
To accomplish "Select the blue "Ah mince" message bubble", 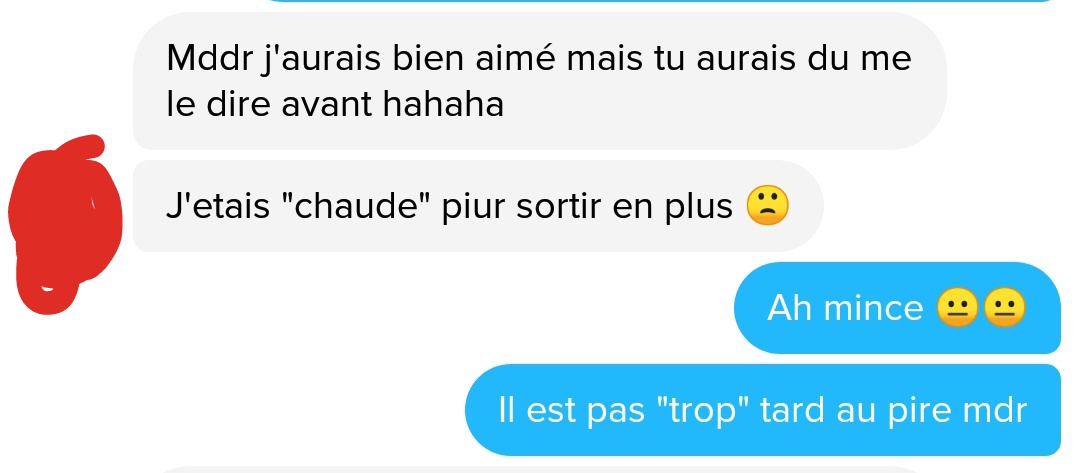I will (897, 308).
